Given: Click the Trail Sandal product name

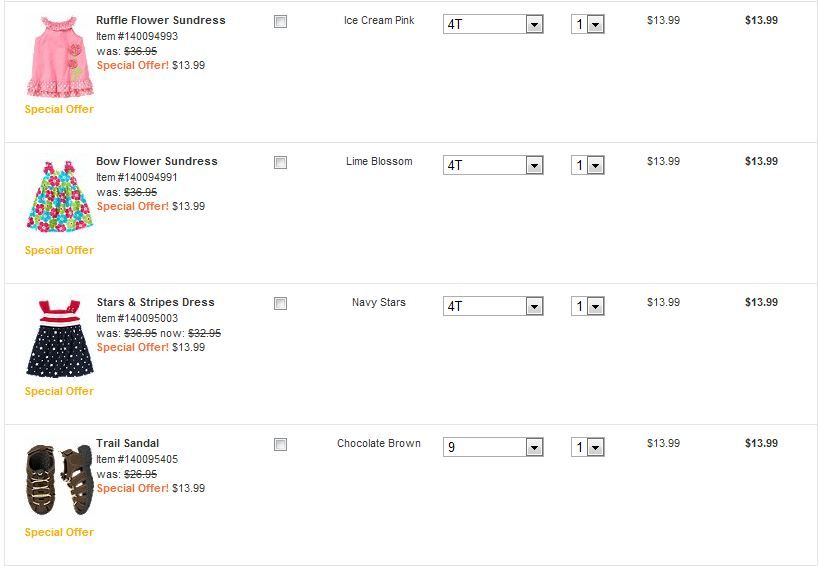Looking at the screenshot, I should 128,443.
